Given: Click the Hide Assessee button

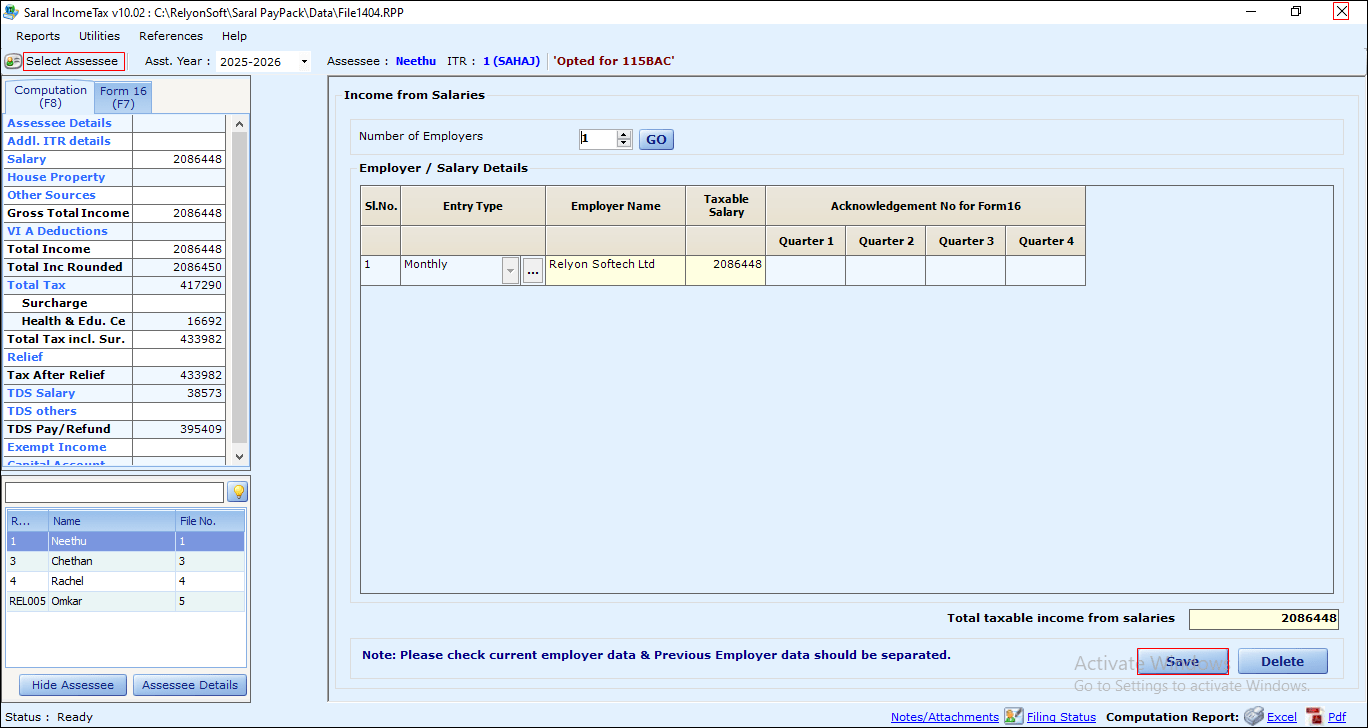Looking at the screenshot, I should pos(73,685).
